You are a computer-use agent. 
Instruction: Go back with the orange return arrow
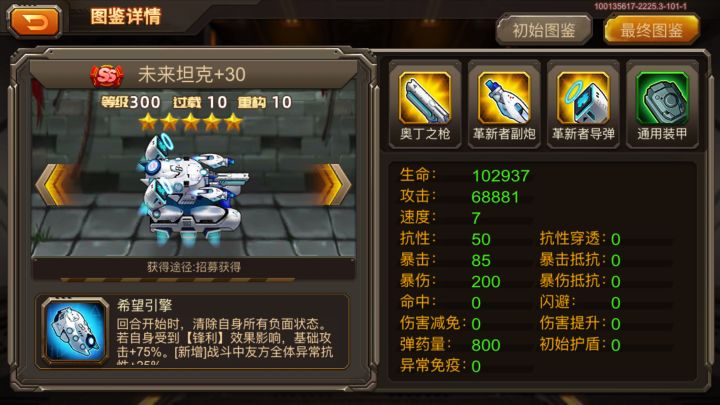tap(34, 21)
